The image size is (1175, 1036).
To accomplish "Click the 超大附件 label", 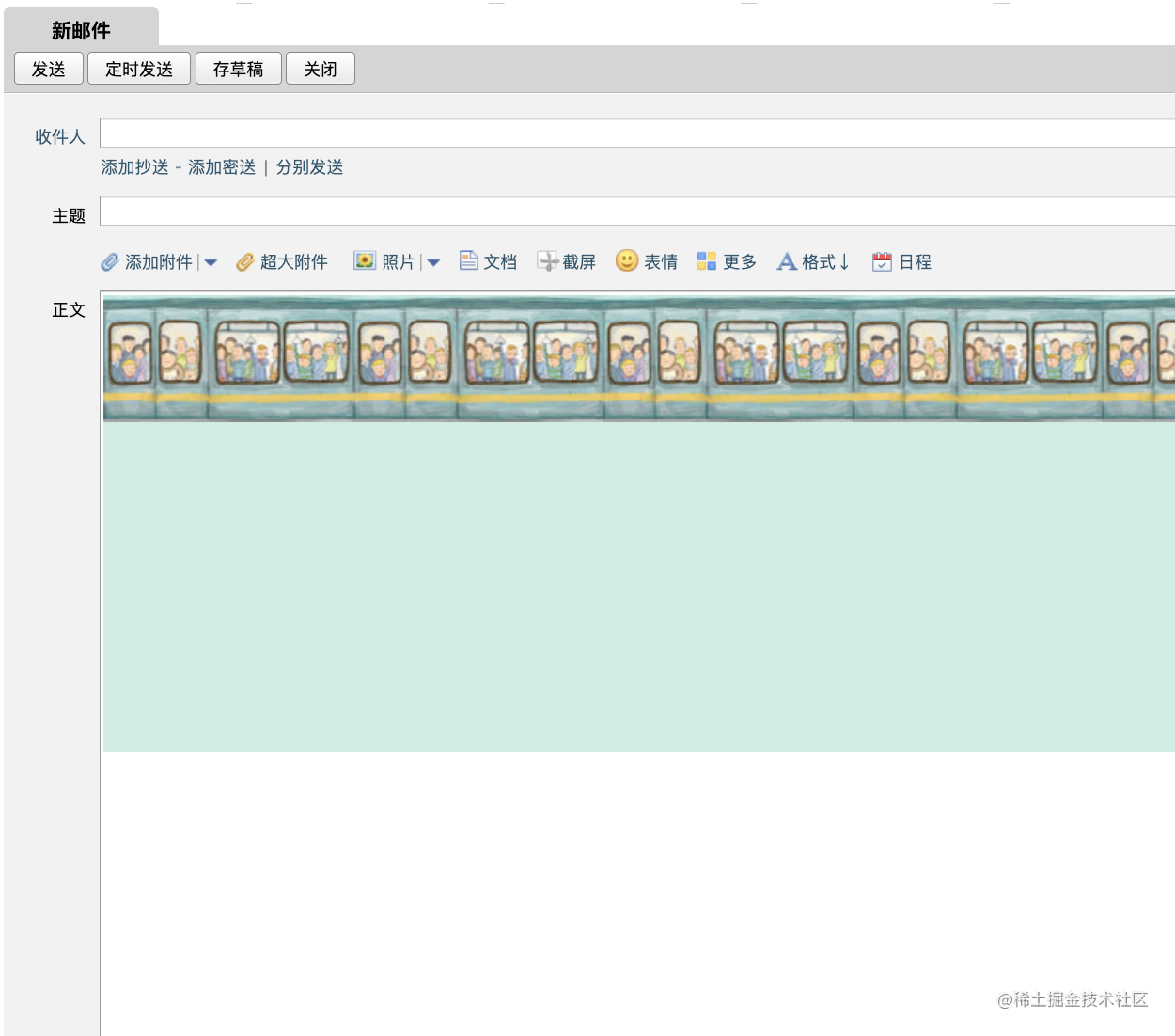I will pyautogui.click(x=294, y=262).
